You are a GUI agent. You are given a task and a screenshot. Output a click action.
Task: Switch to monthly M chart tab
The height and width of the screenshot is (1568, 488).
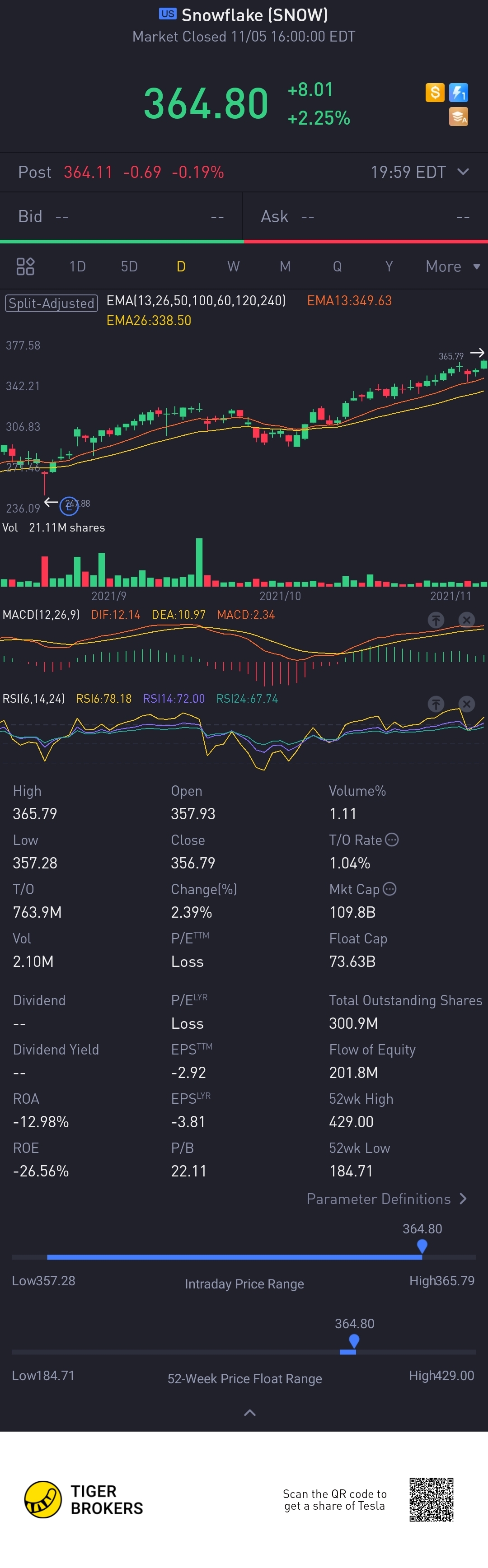(x=285, y=266)
